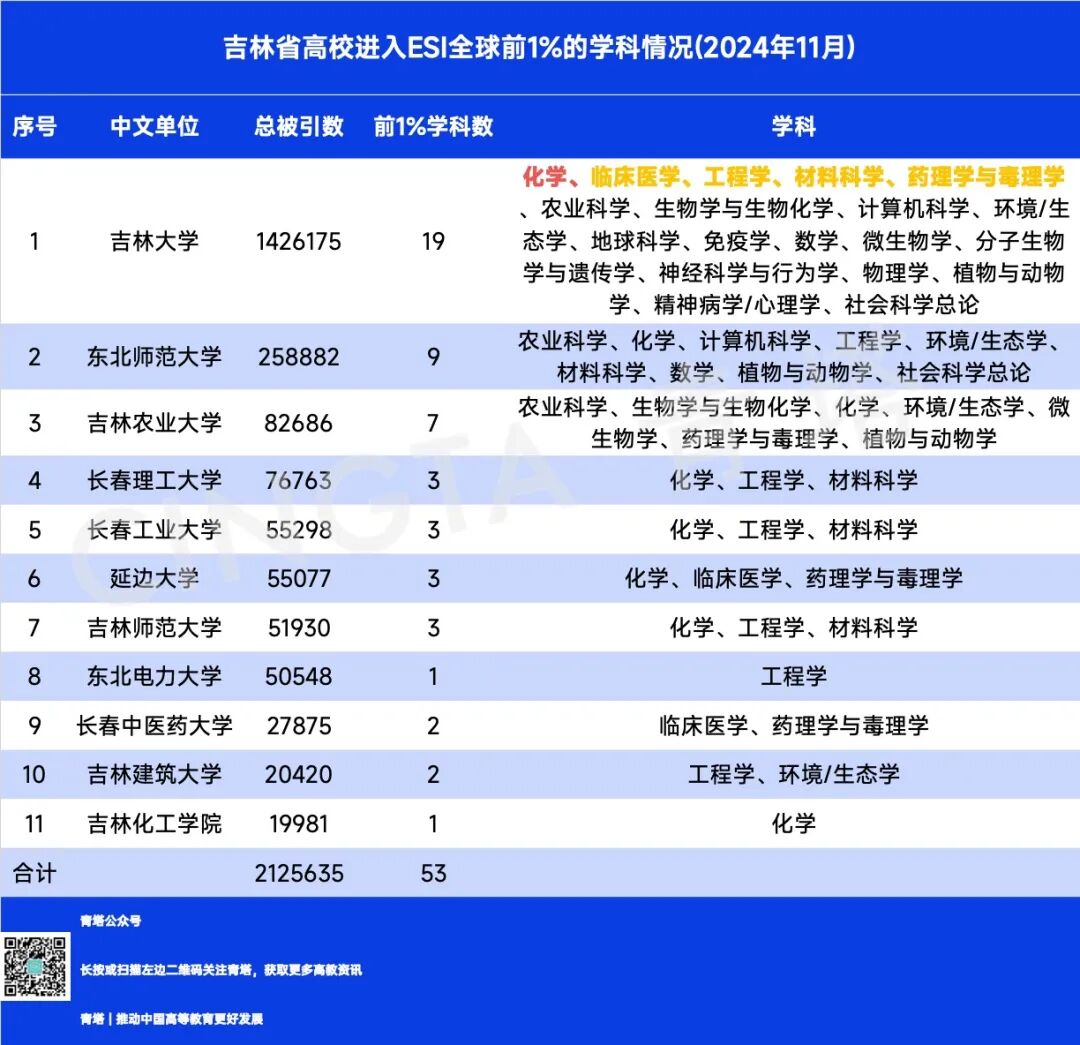1080x1045 pixels.
Task: Click subject '工程学' in 东北电力大学 row
Action: pyautogui.click(x=793, y=676)
